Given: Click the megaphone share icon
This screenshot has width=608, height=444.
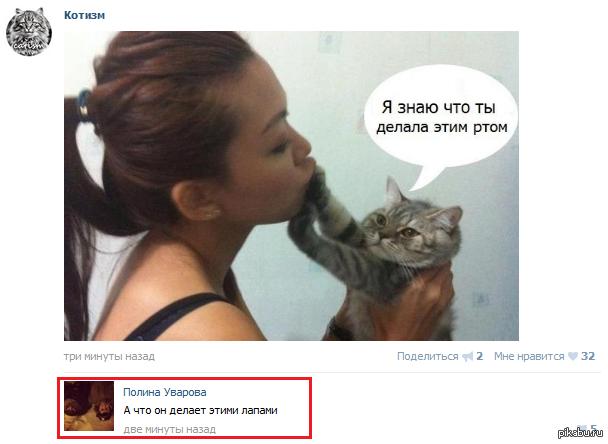Looking at the screenshot, I should (468, 356).
